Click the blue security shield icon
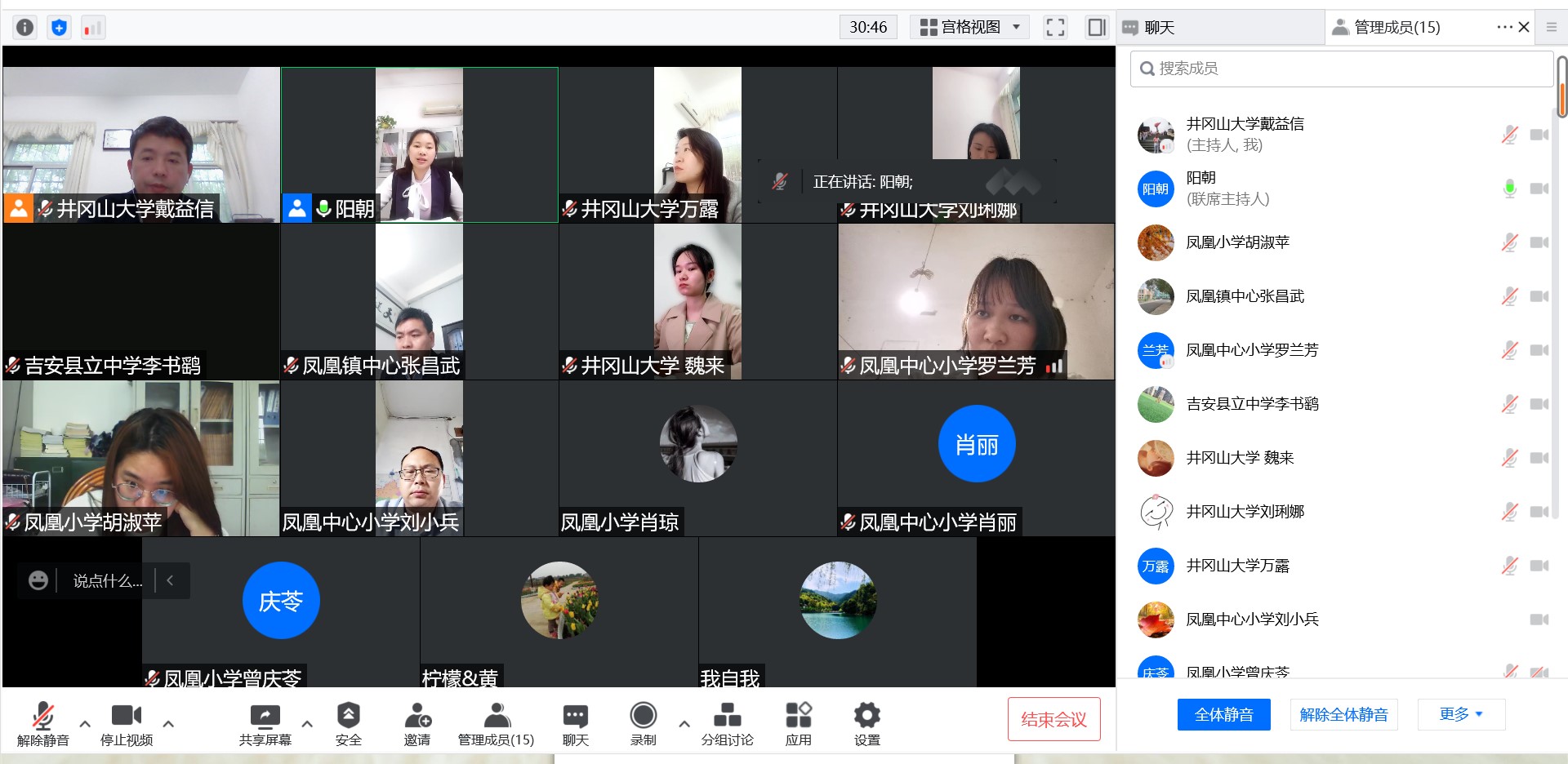1568x764 pixels. (x=59, y=28)
